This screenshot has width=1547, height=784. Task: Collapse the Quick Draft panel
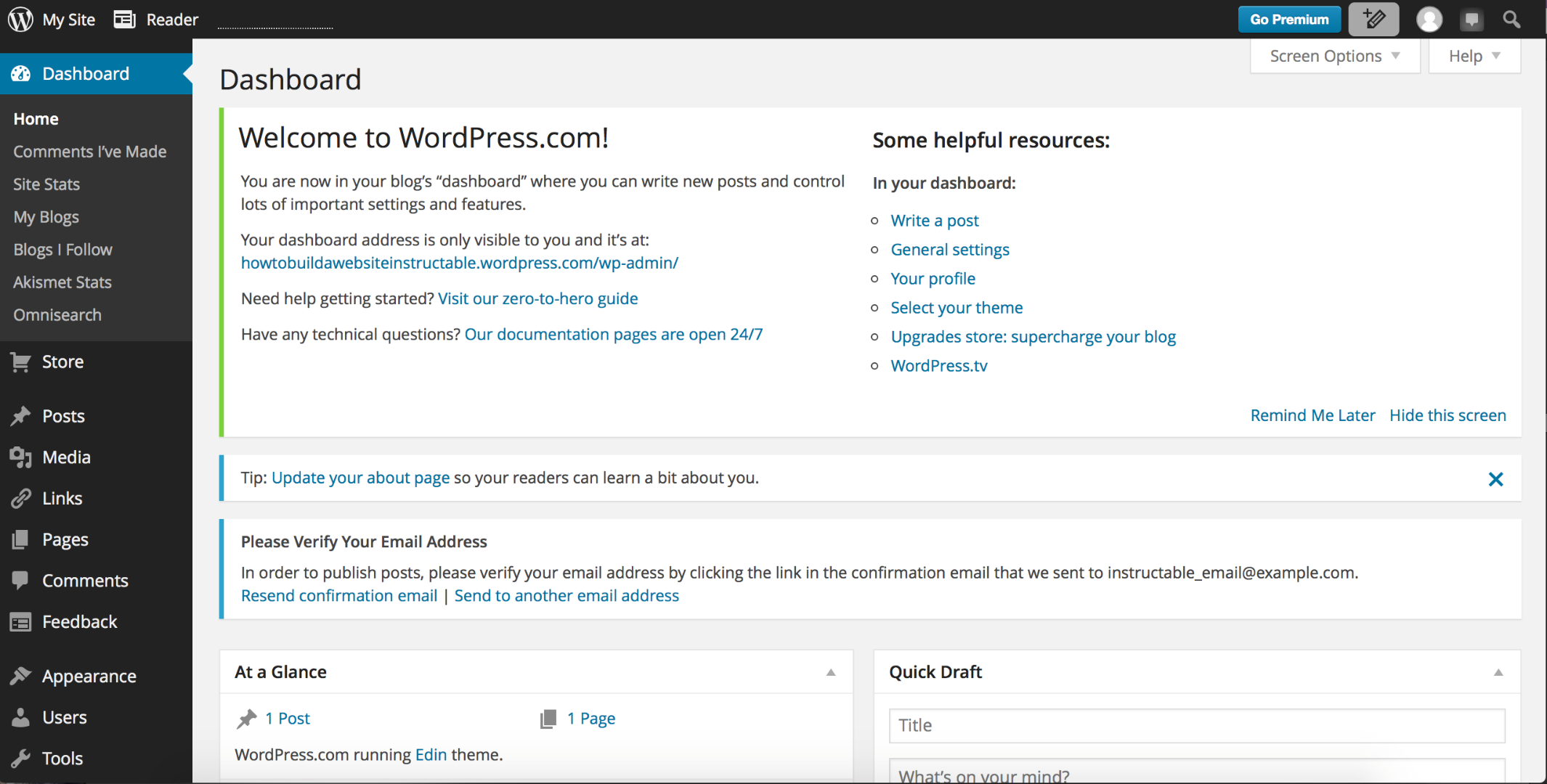1498,672
